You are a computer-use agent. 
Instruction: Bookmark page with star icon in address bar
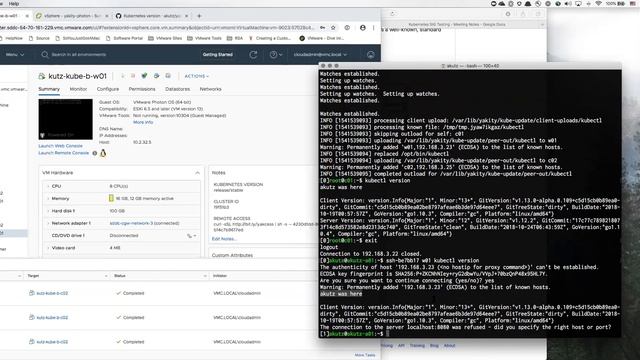point(333,28)
